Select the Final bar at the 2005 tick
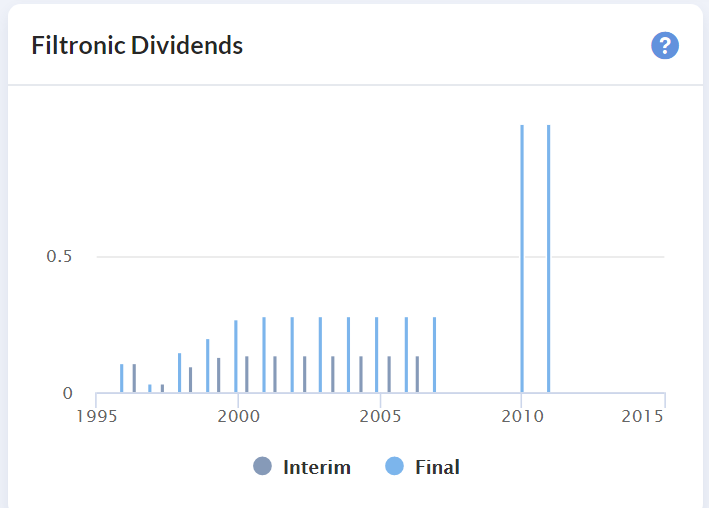The image size is (709, 508). [377, 355]
